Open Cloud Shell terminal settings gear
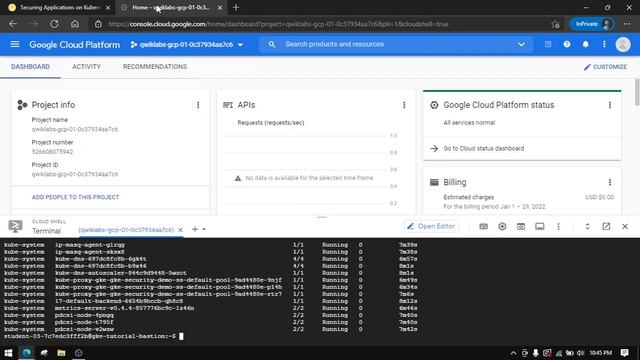The width and height of the screenshot is (640, 360). point(502,226)
